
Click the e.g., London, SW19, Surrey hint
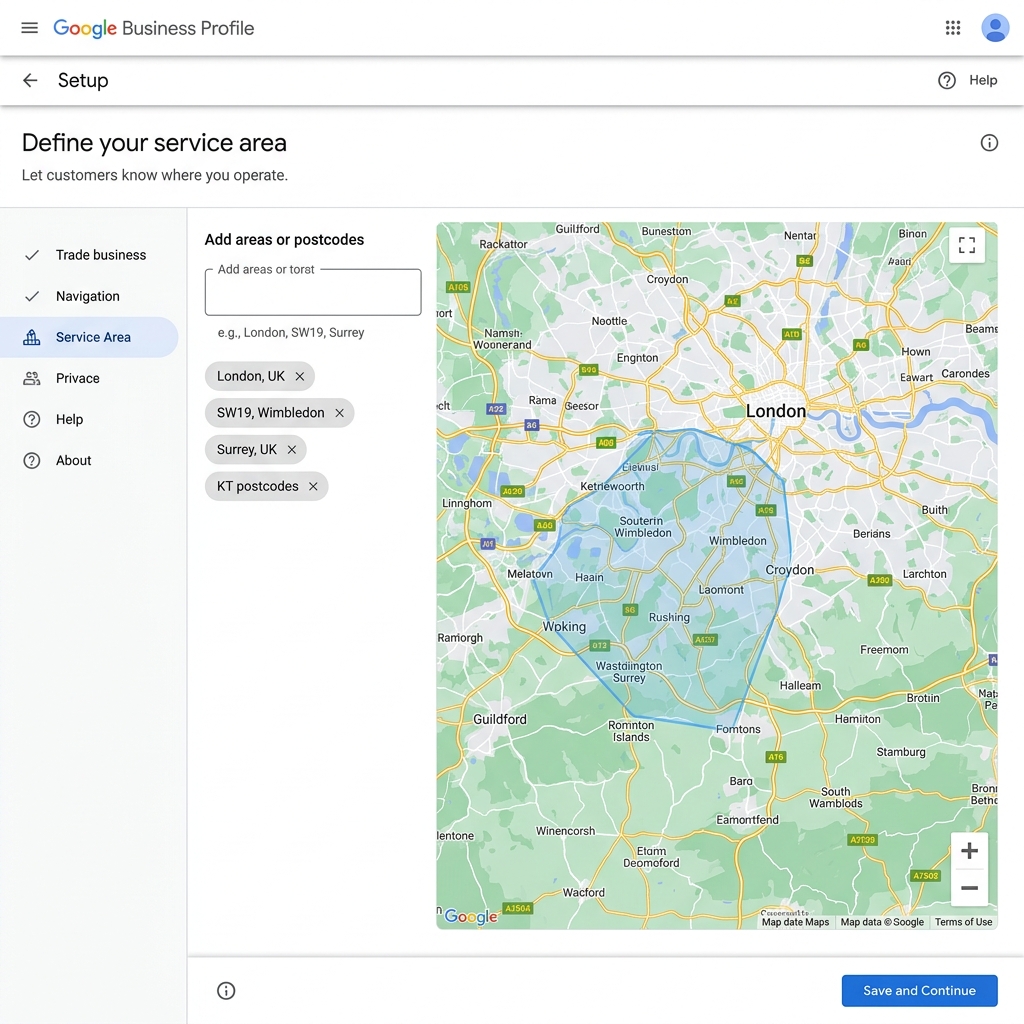tap(291, 332)
